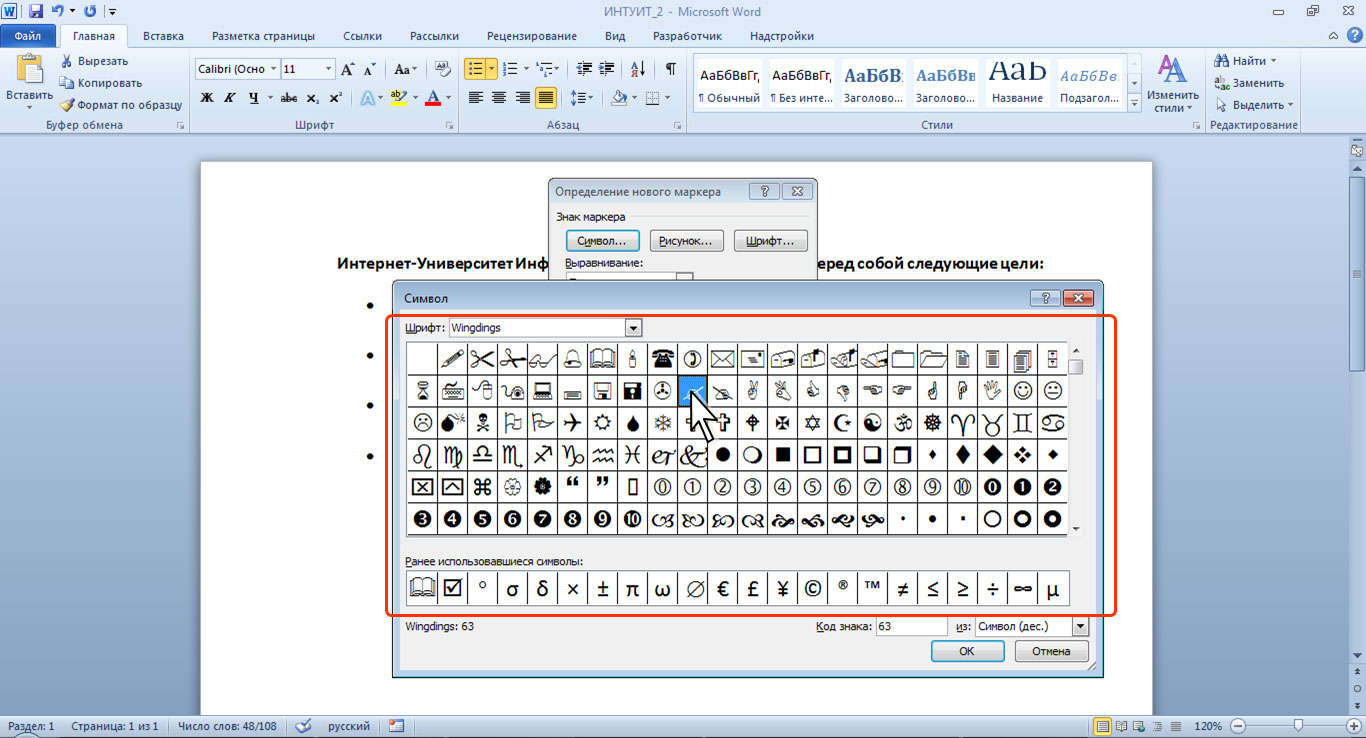
Task: Switch to the Разработчик tab
Action: (x=687, y=36)
